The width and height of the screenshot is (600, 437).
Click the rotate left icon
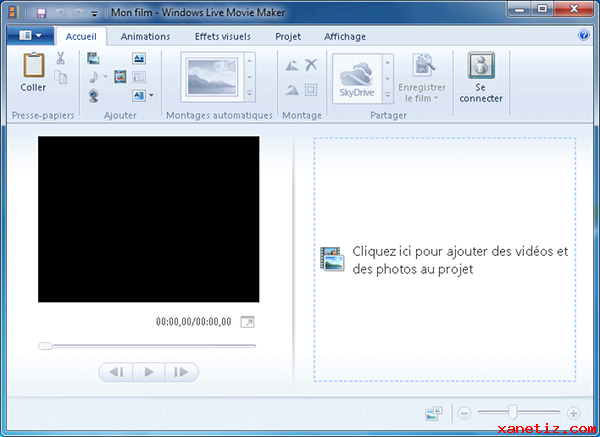[x=292, y=65]
